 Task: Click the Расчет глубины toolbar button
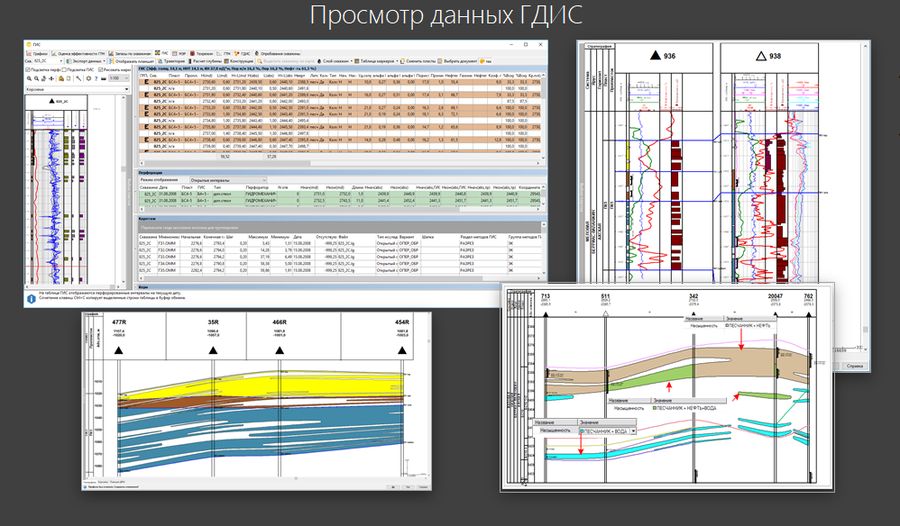tap(205, 61)
